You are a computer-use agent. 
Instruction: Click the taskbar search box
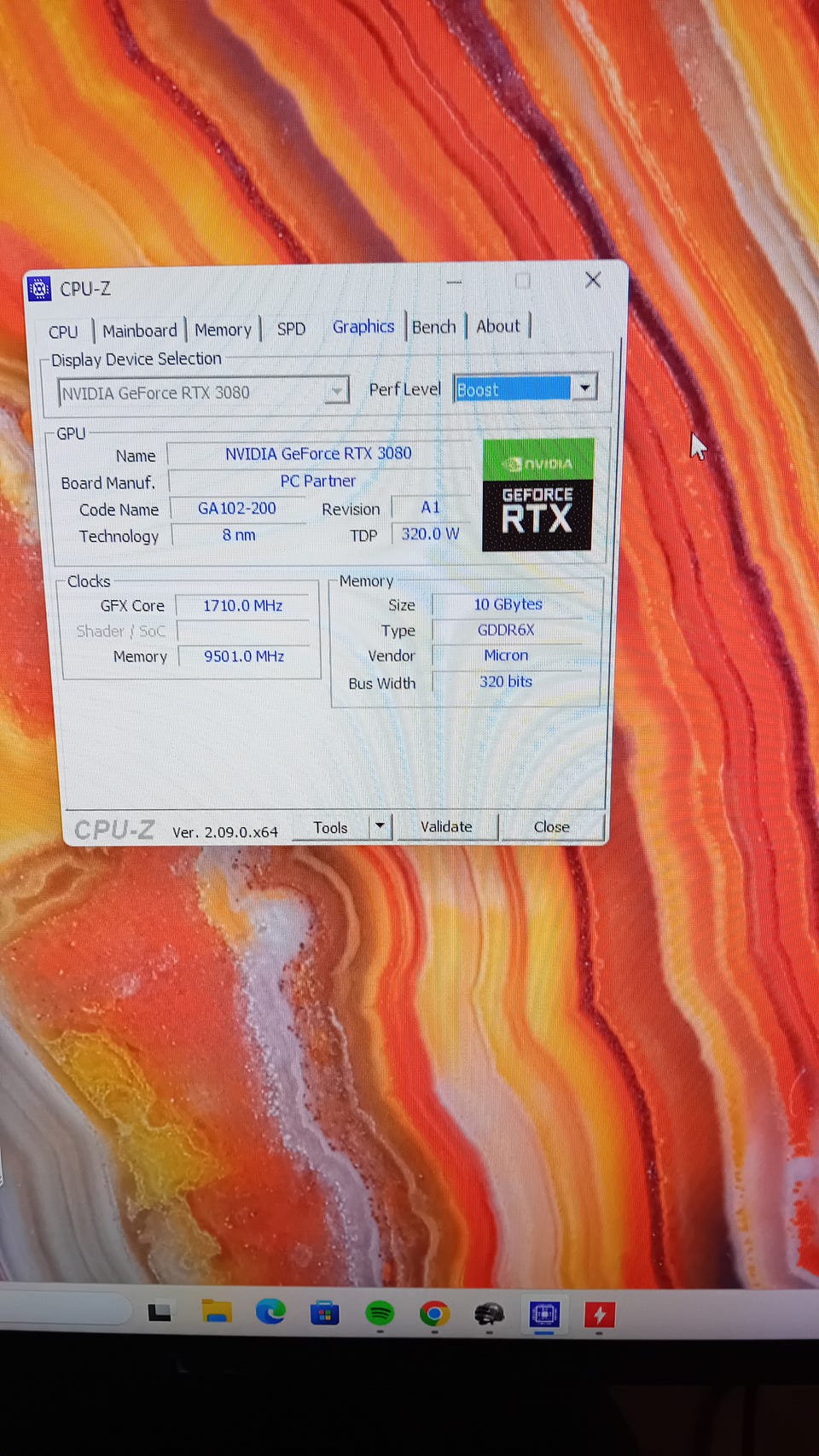[x=64, y=1309]
